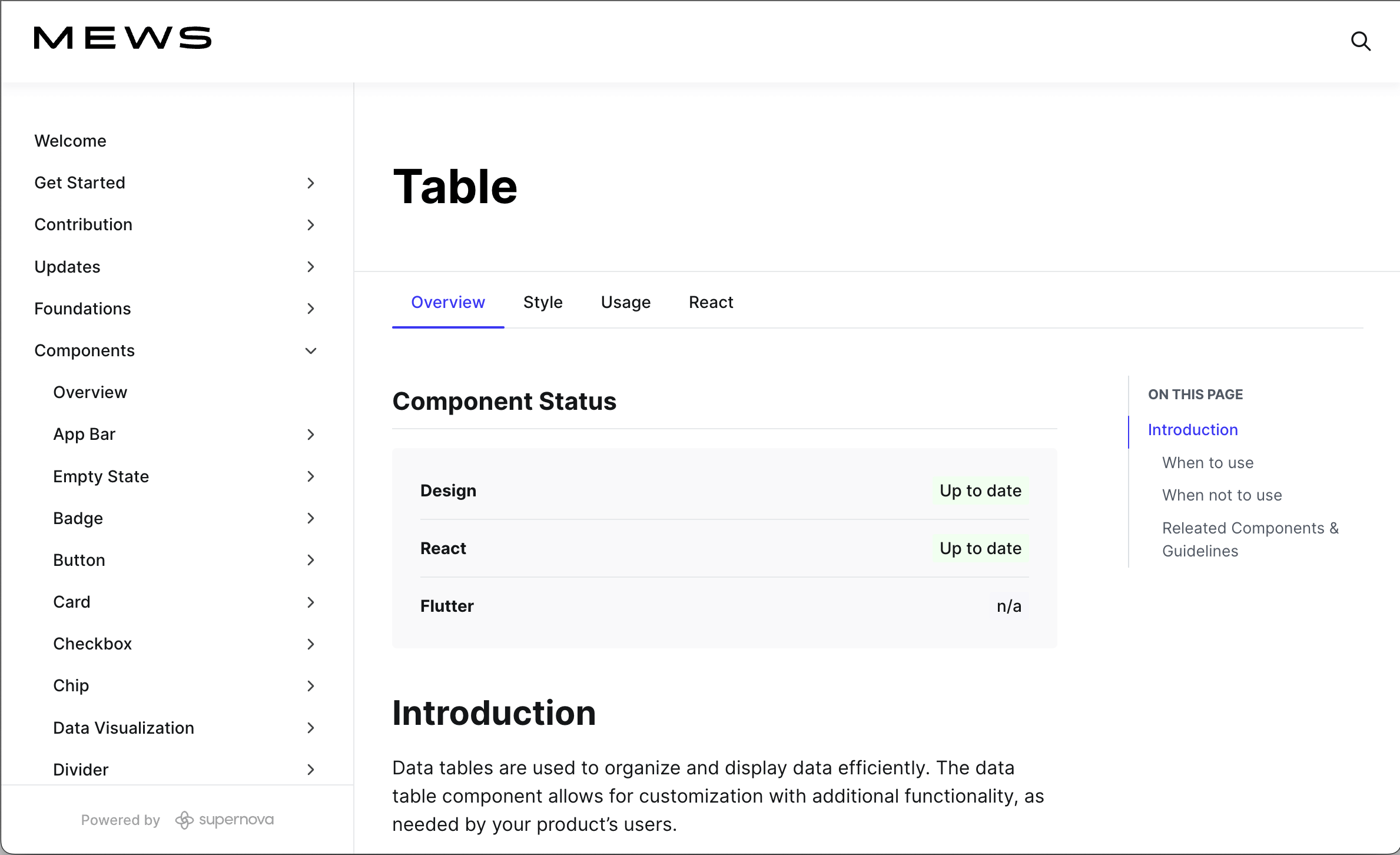
Task: Expand the Contribution menu chevron
Action: tap(311, 225)
